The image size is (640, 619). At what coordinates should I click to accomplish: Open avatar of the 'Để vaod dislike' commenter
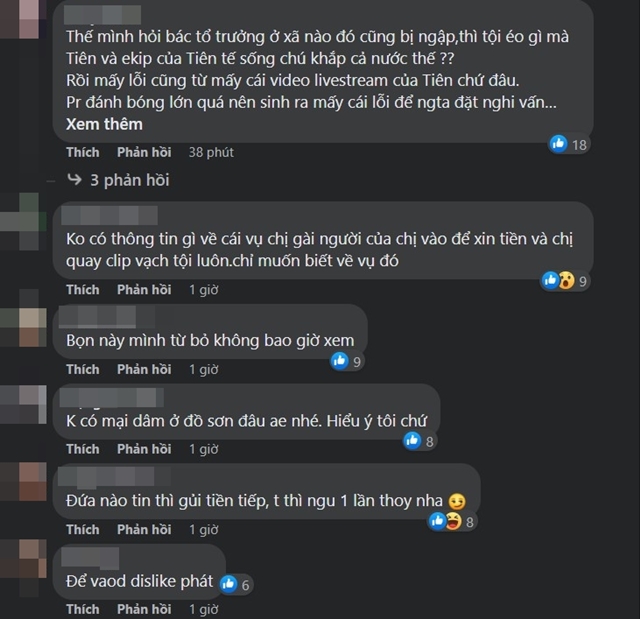tap(24, 559)
